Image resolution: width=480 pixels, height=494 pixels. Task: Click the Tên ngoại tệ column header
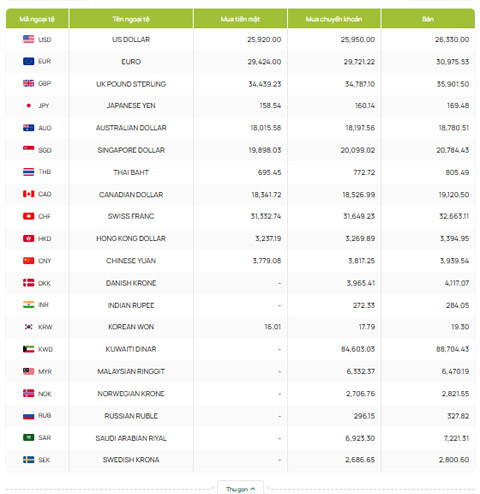[x=131, y=19]
